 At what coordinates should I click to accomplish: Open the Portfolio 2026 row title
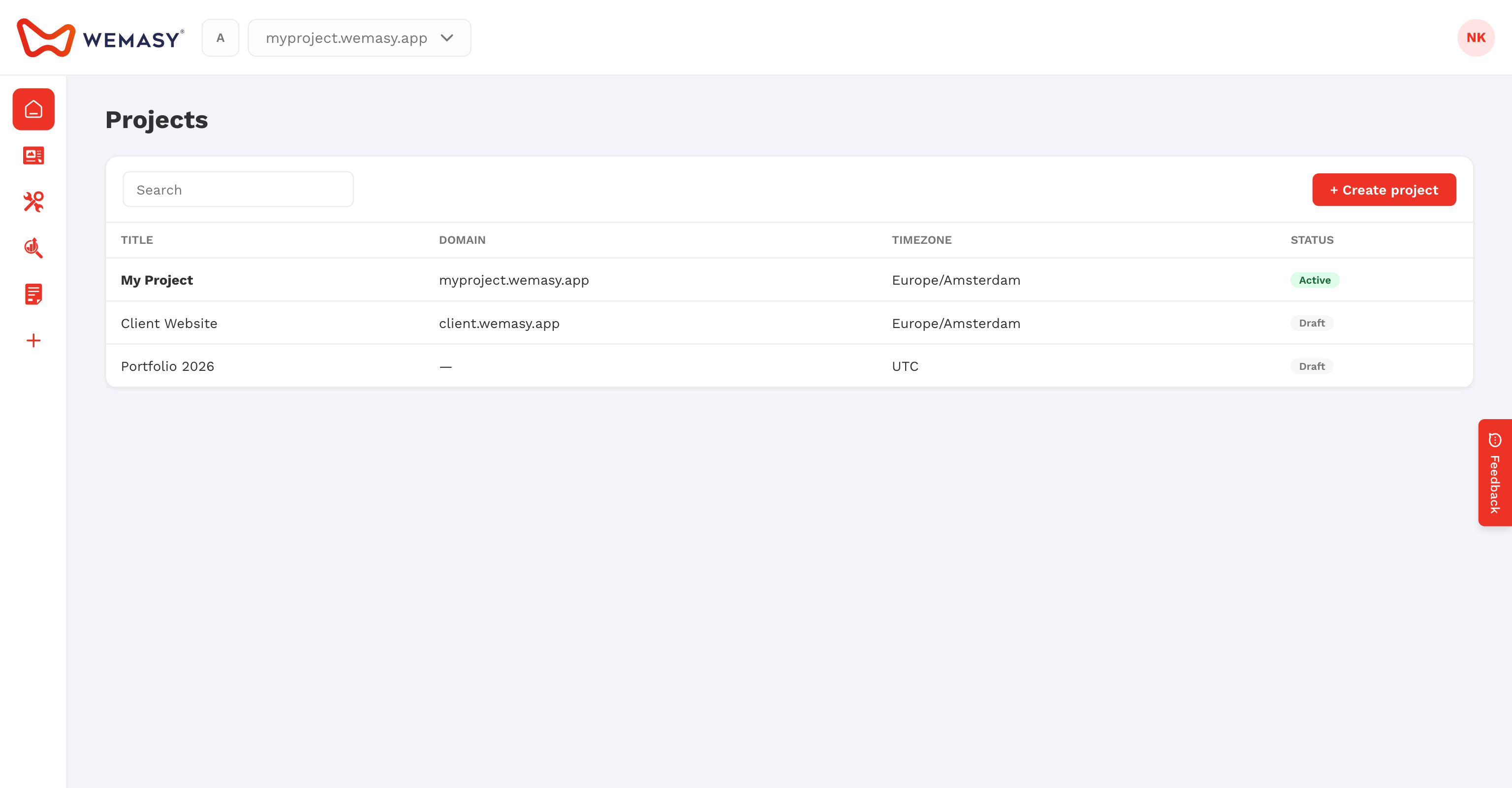[167, 366]
